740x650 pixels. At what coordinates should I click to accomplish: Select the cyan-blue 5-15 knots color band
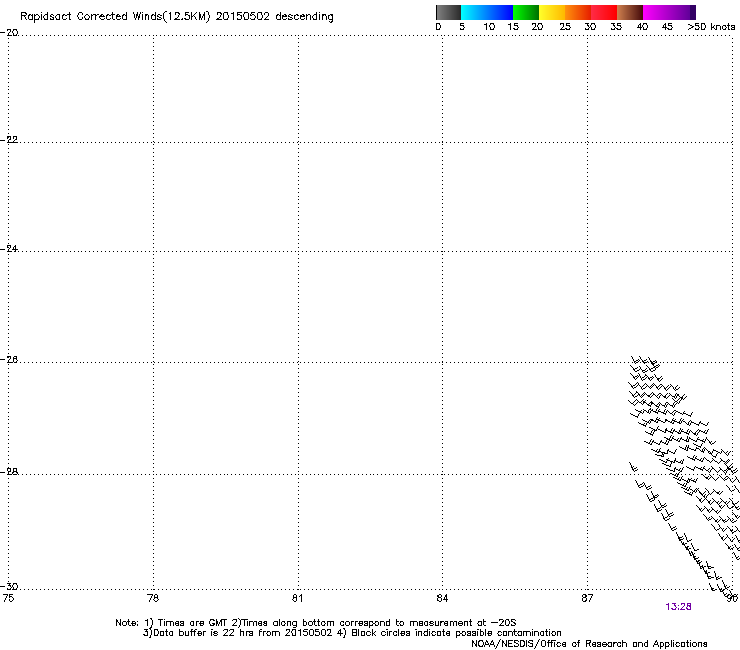[x=487, y=12]
